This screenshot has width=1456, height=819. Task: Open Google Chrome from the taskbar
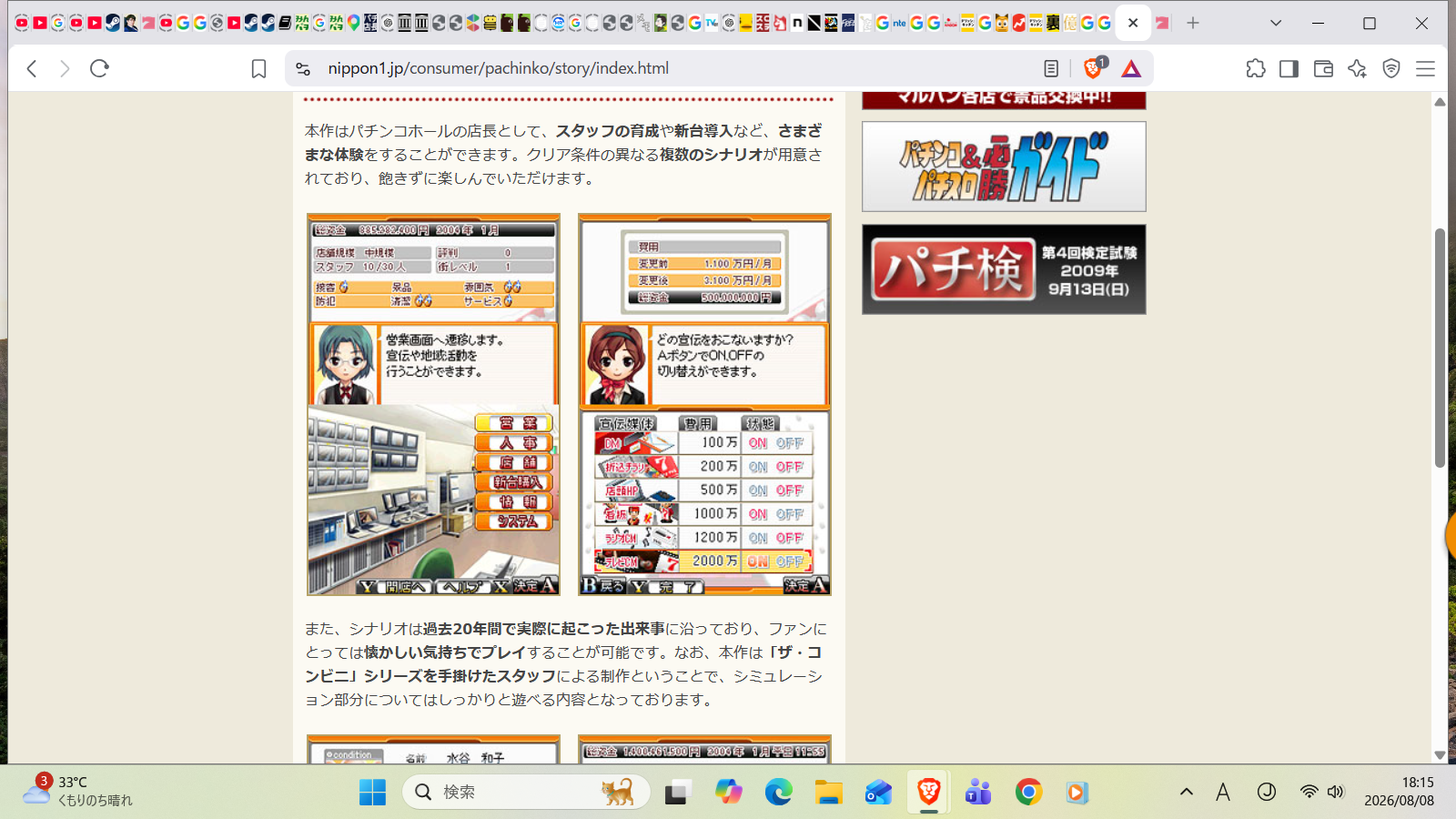[x=1028, y=793]
